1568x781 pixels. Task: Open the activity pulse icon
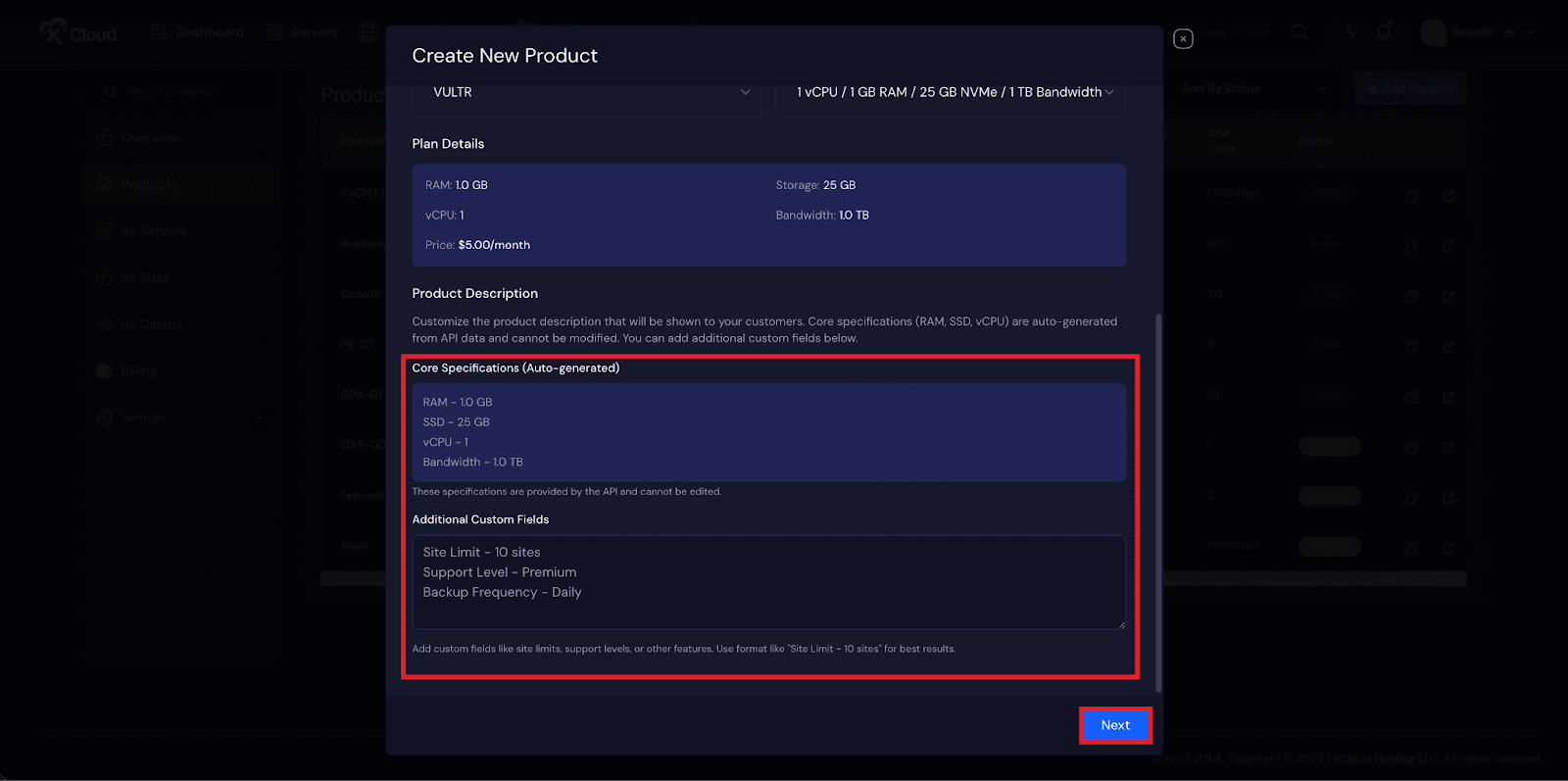(1350, 32)
